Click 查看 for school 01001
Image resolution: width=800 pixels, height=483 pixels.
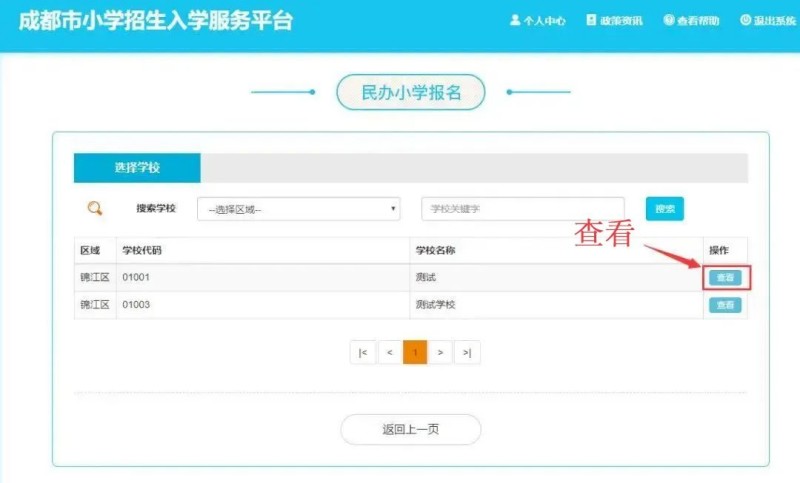(725, 277)
